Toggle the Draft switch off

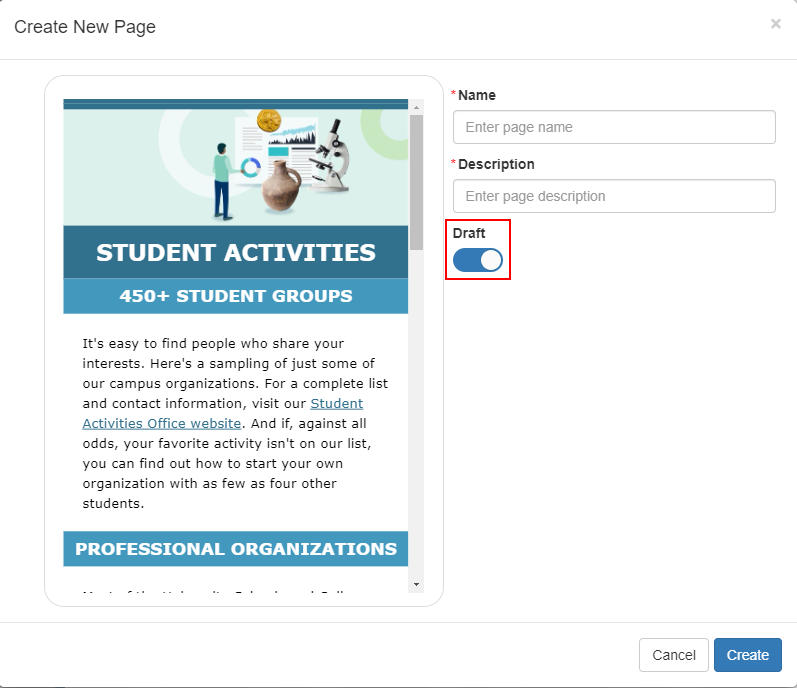478,260
